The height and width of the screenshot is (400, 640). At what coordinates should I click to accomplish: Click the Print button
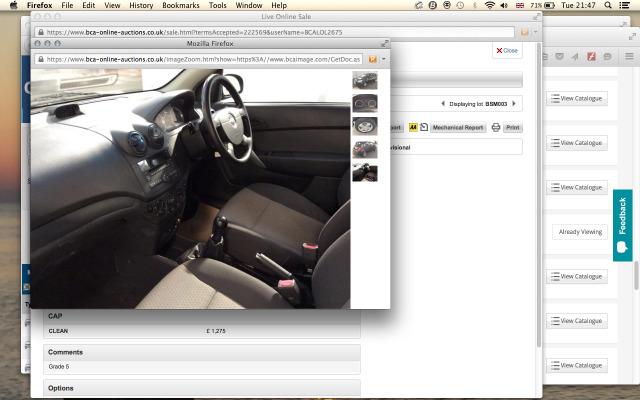pyautogui.click(x=513, y=127)
